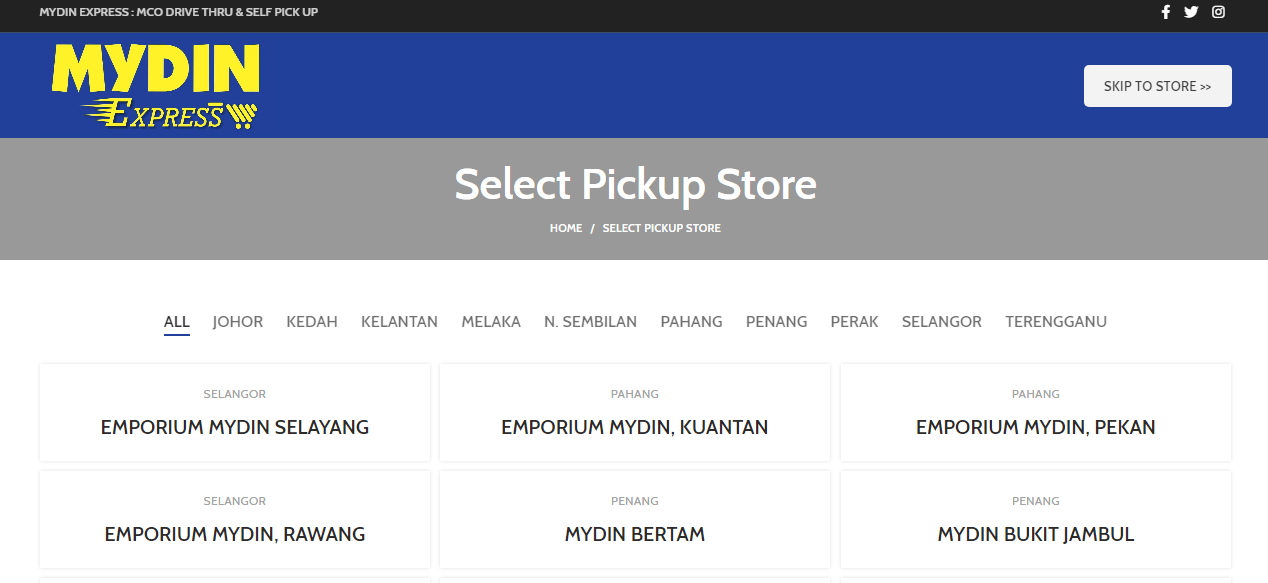Filter the list by PERAK
Viewport: 1268px width, 583px height.
854,321
